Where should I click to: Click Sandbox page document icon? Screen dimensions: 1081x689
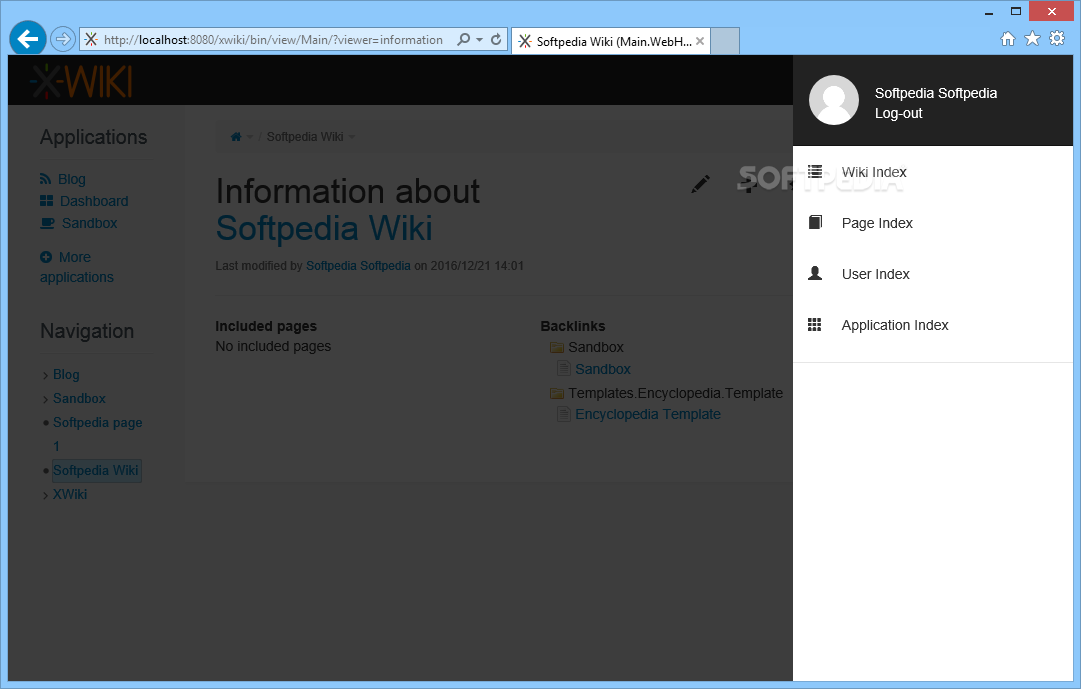click(x=564, y=369)
